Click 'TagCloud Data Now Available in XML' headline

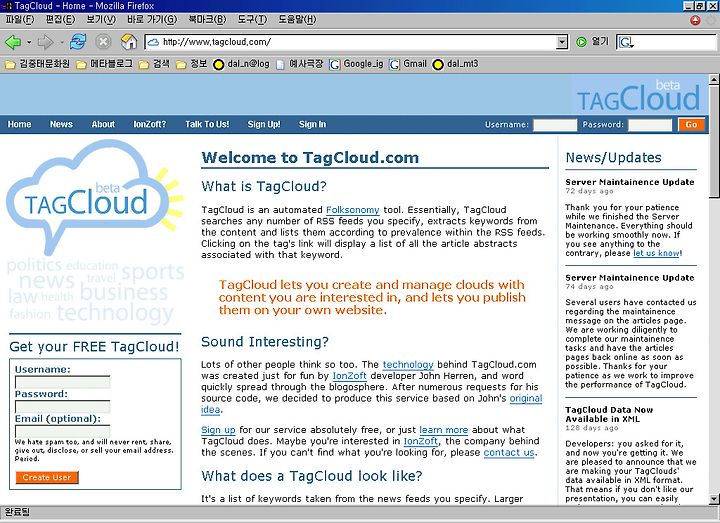(609, 414)
